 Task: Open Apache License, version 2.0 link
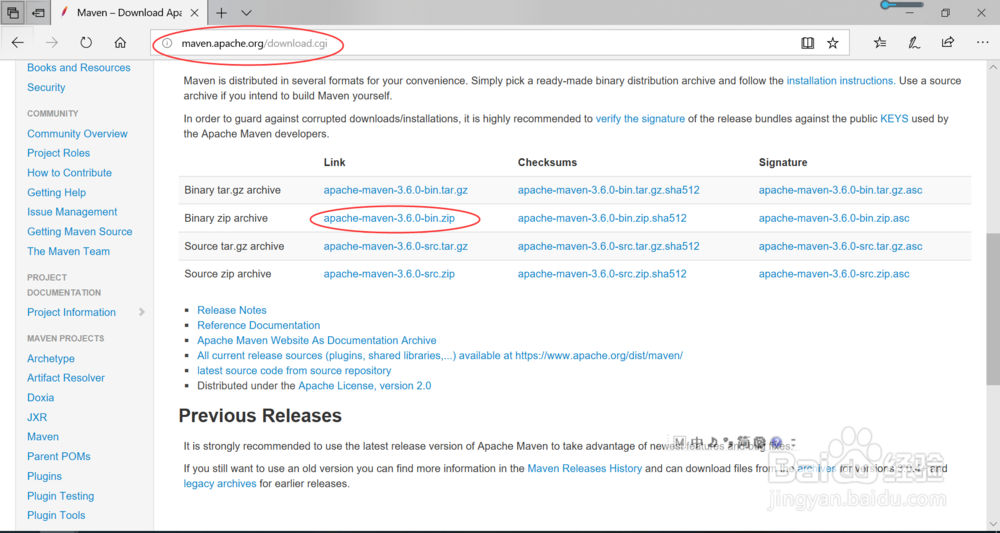(365, 386)
